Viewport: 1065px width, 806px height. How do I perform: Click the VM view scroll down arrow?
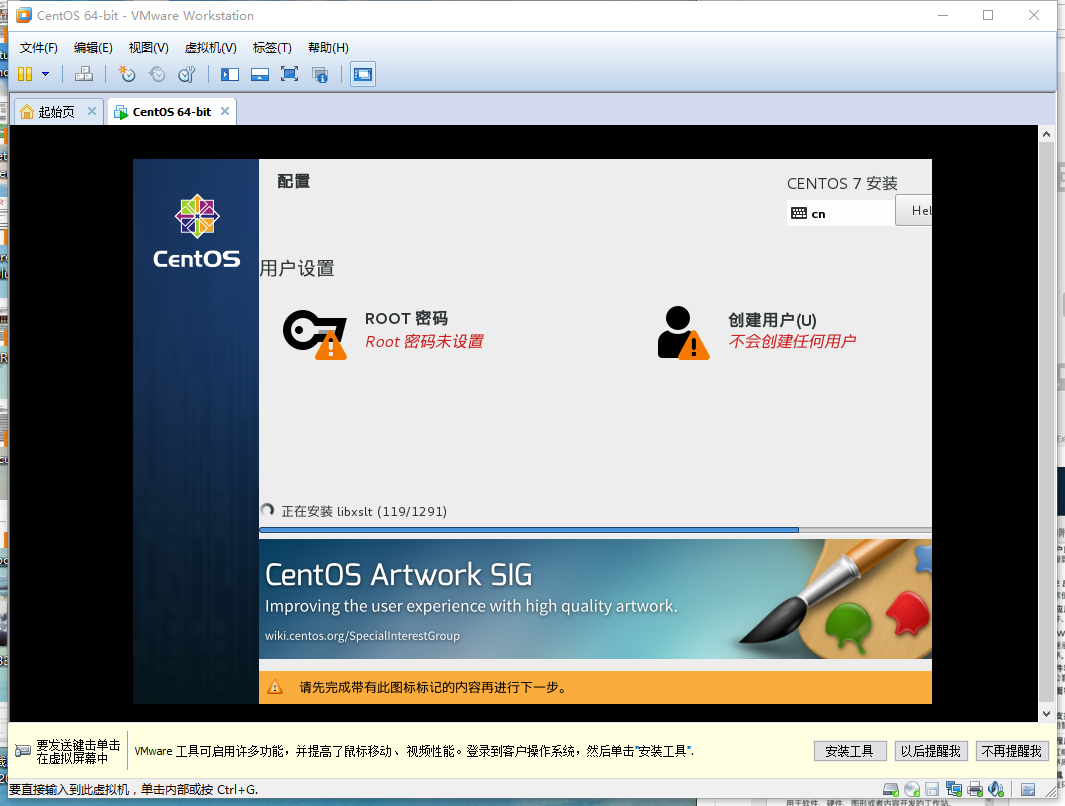(x=1046, y=714)
